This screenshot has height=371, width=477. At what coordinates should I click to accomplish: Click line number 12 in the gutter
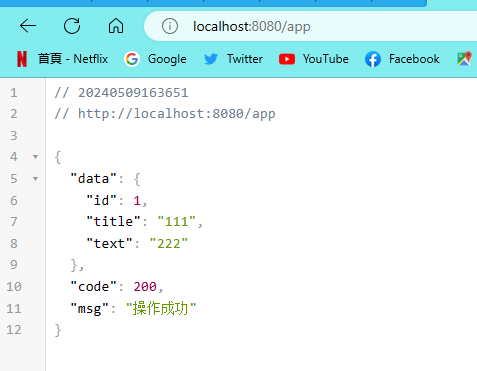[x=14, y=330]
